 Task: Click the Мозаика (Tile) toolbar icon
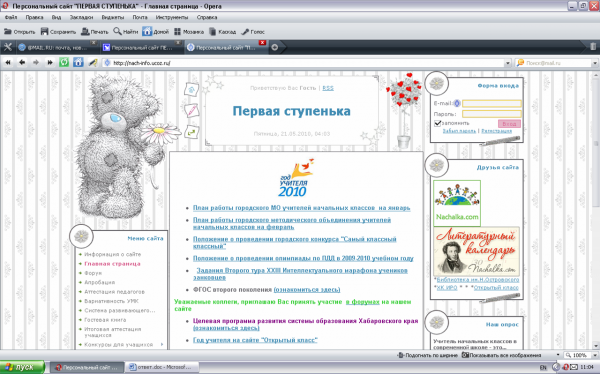coord(177,31)
